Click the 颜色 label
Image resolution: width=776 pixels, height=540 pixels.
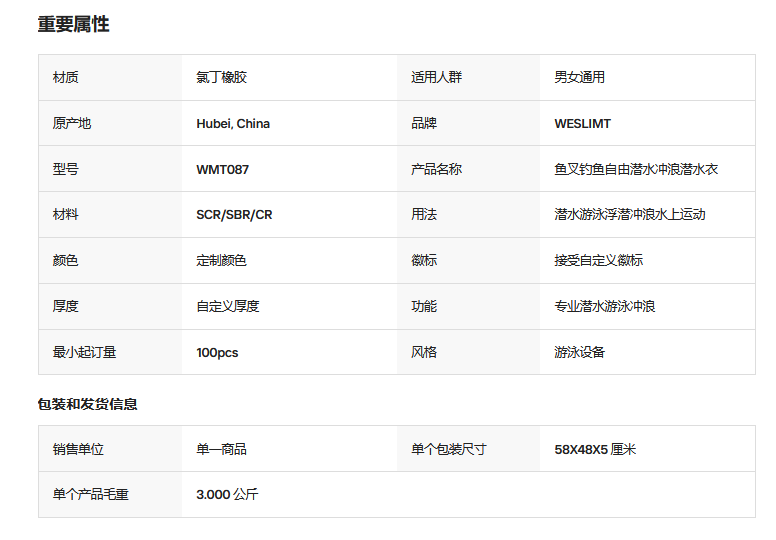(65, 261)
